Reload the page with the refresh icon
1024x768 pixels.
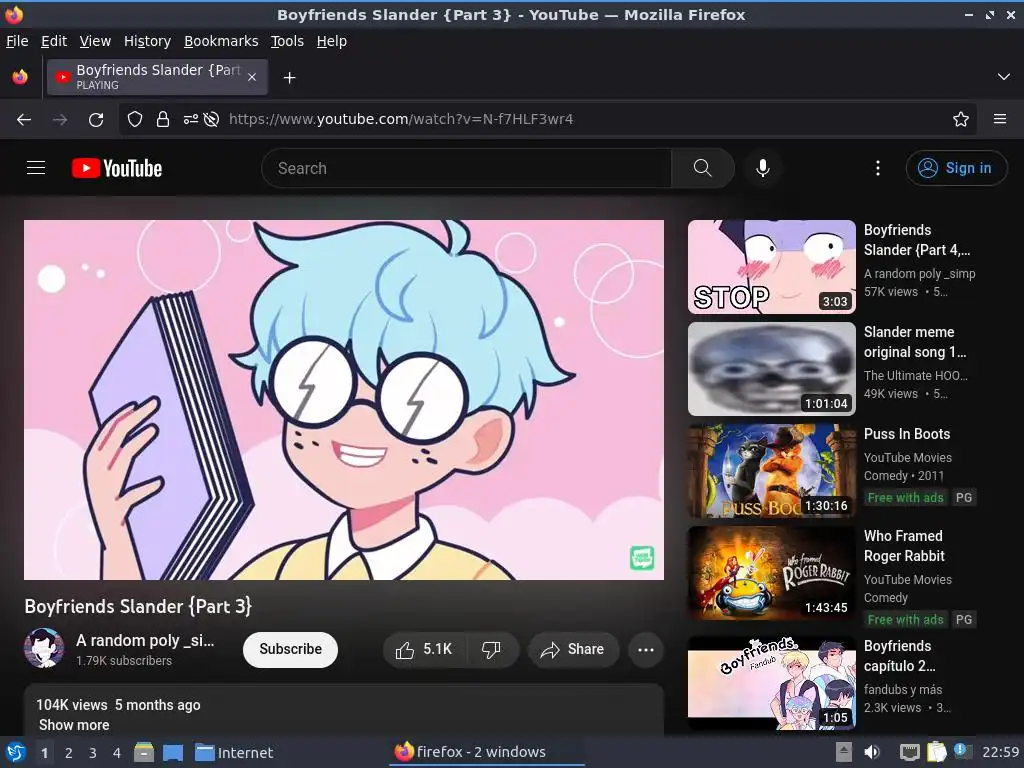96,119
